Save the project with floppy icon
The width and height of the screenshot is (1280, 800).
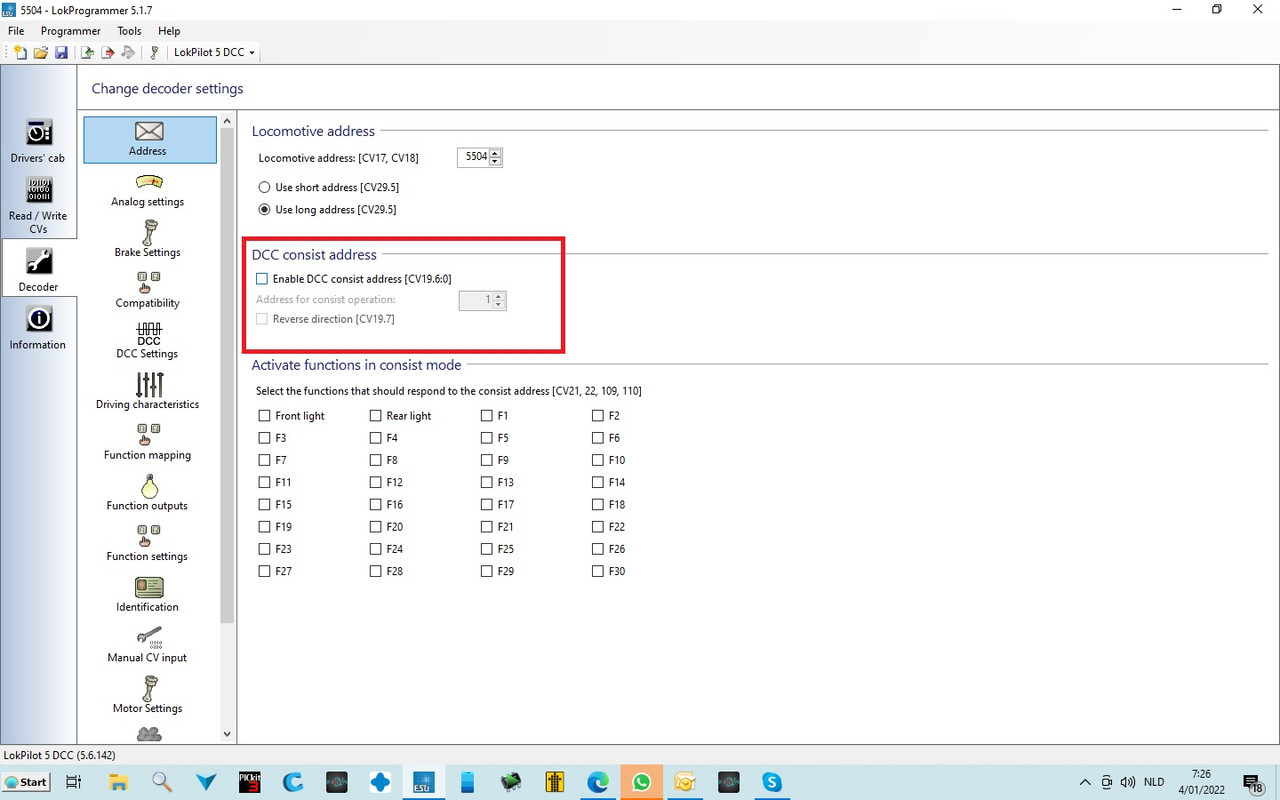(x=61, y=52)
